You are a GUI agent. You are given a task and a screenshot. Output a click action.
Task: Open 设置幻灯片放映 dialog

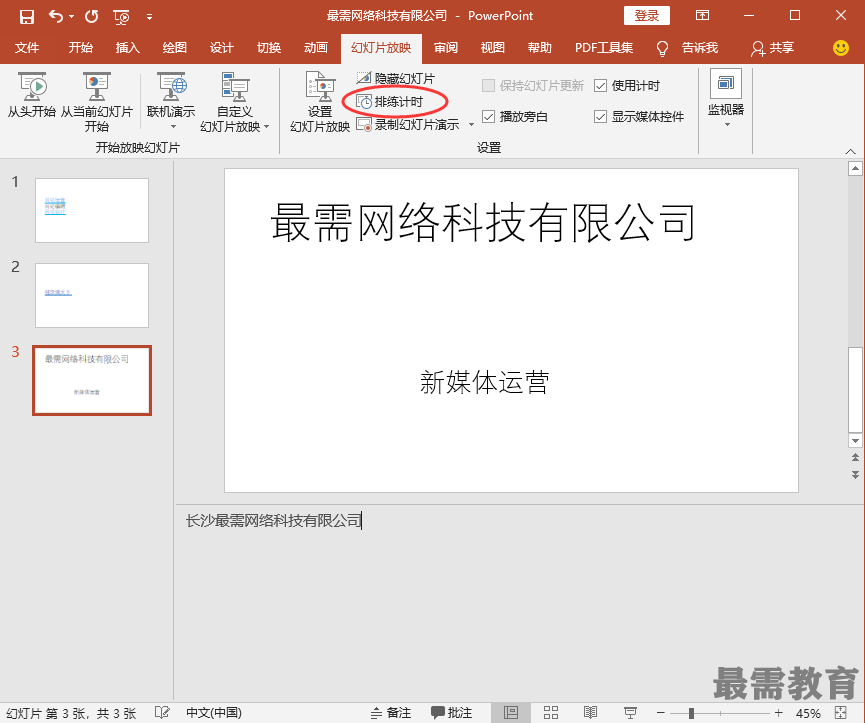point(320,103)
